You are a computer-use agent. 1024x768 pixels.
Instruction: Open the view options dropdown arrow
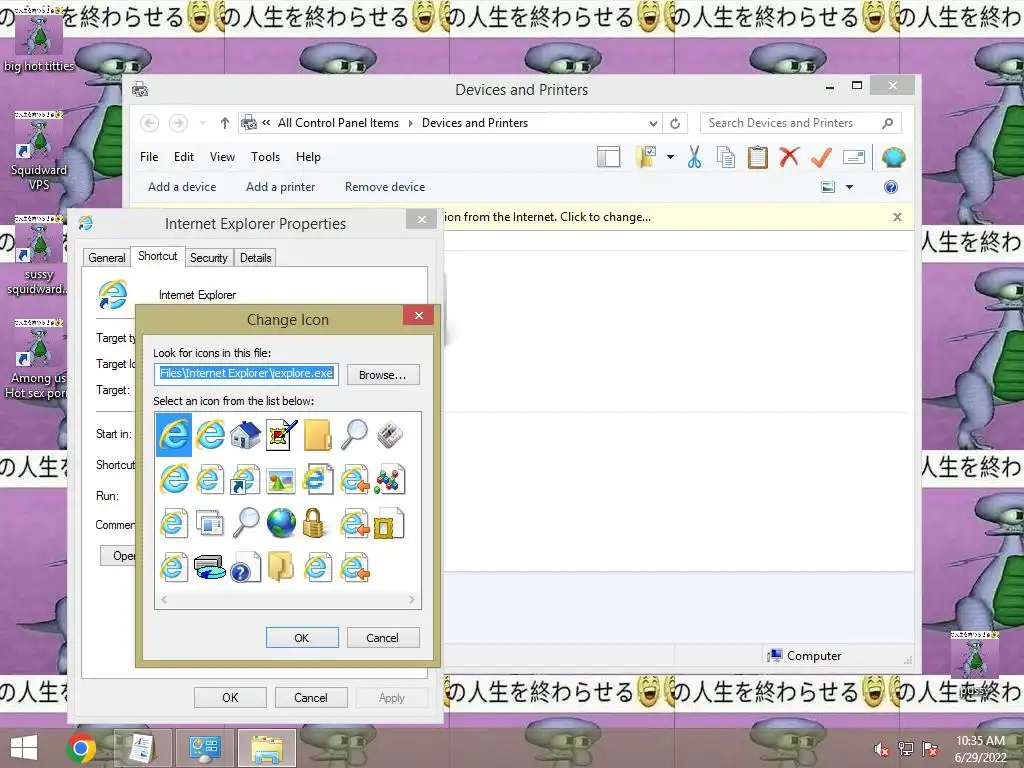pos(849,187)
